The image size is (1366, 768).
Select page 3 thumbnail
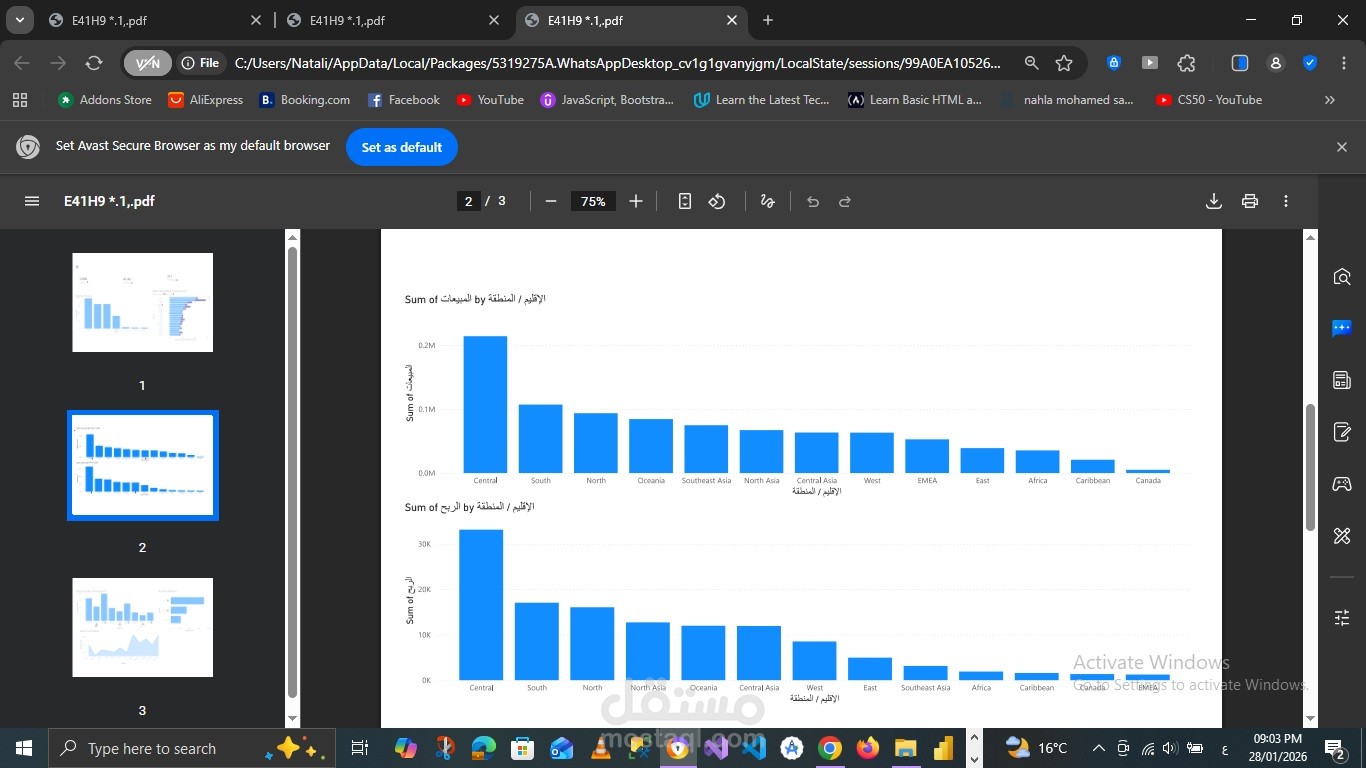click(142, 627)
